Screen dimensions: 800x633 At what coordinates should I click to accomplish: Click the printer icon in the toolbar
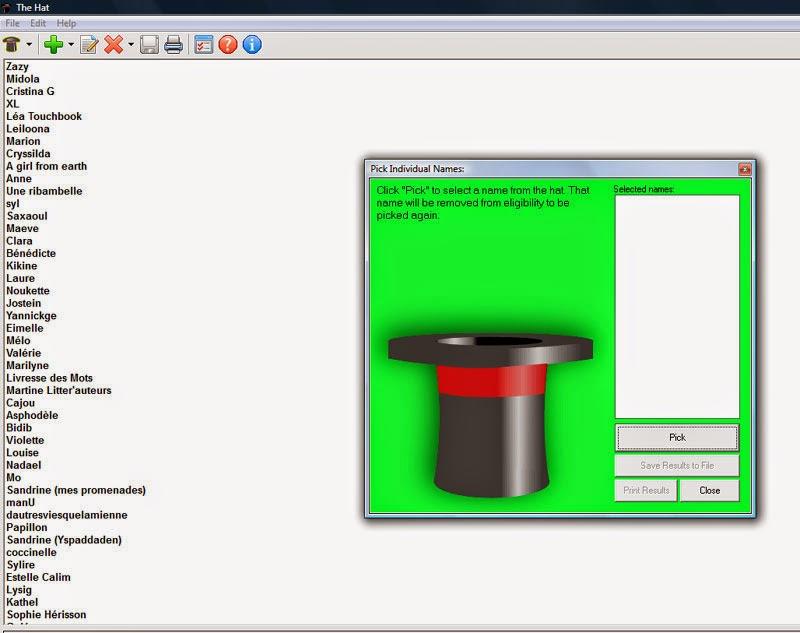coord(173,44)
